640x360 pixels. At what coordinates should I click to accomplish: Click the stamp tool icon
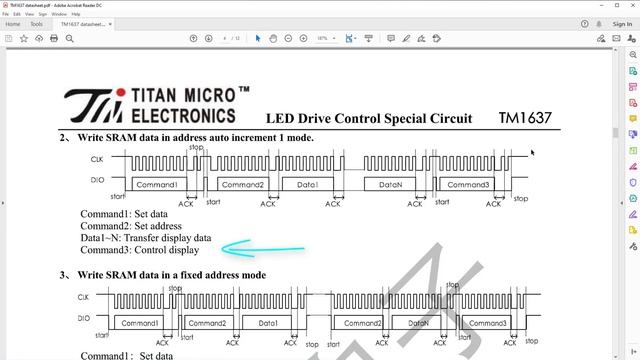point(437,38)
